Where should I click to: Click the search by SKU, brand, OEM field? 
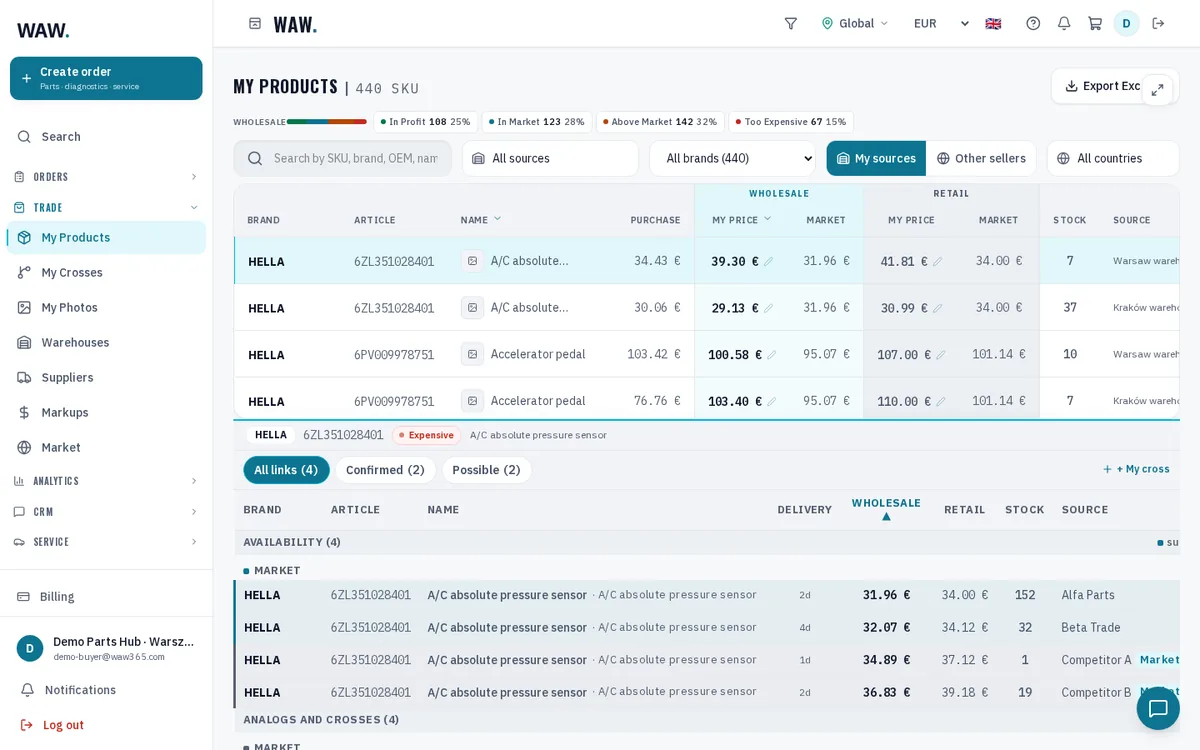pos(342,158)
